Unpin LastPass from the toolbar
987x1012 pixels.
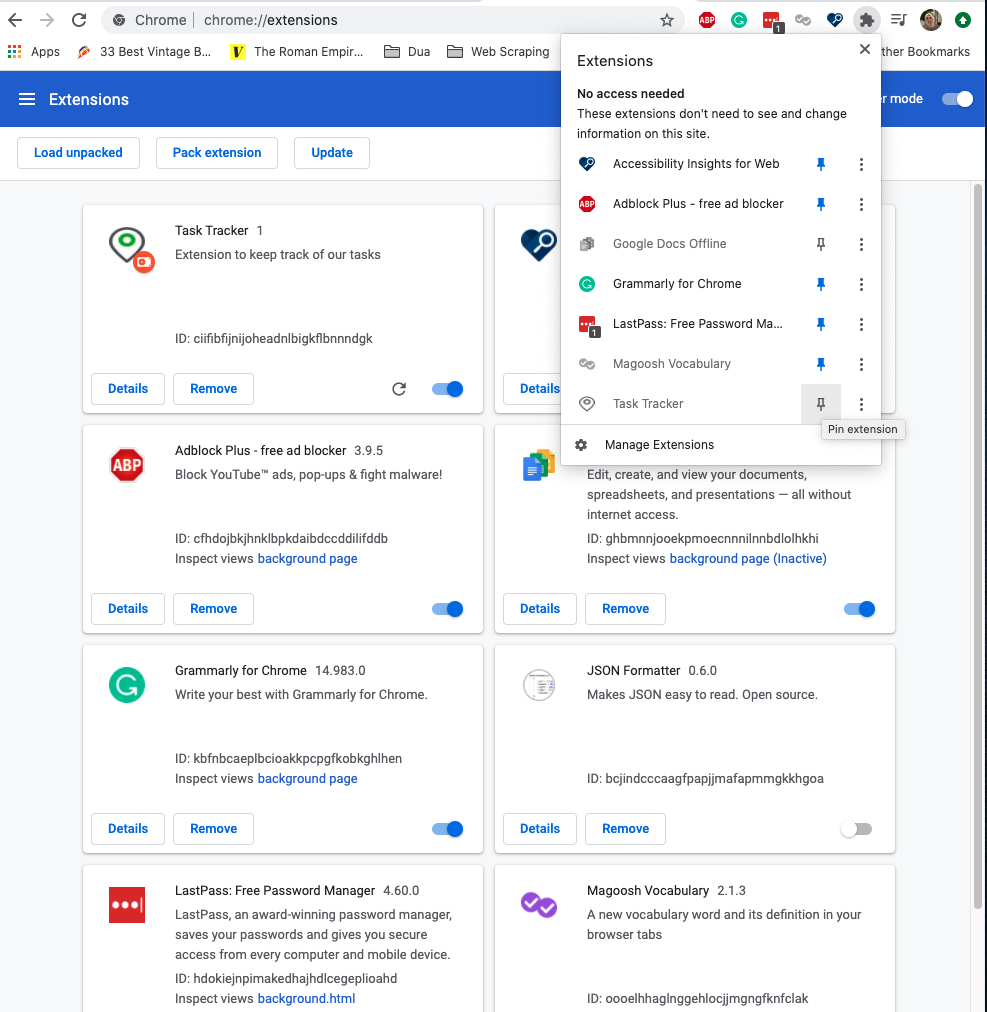[x=820, y=324]
